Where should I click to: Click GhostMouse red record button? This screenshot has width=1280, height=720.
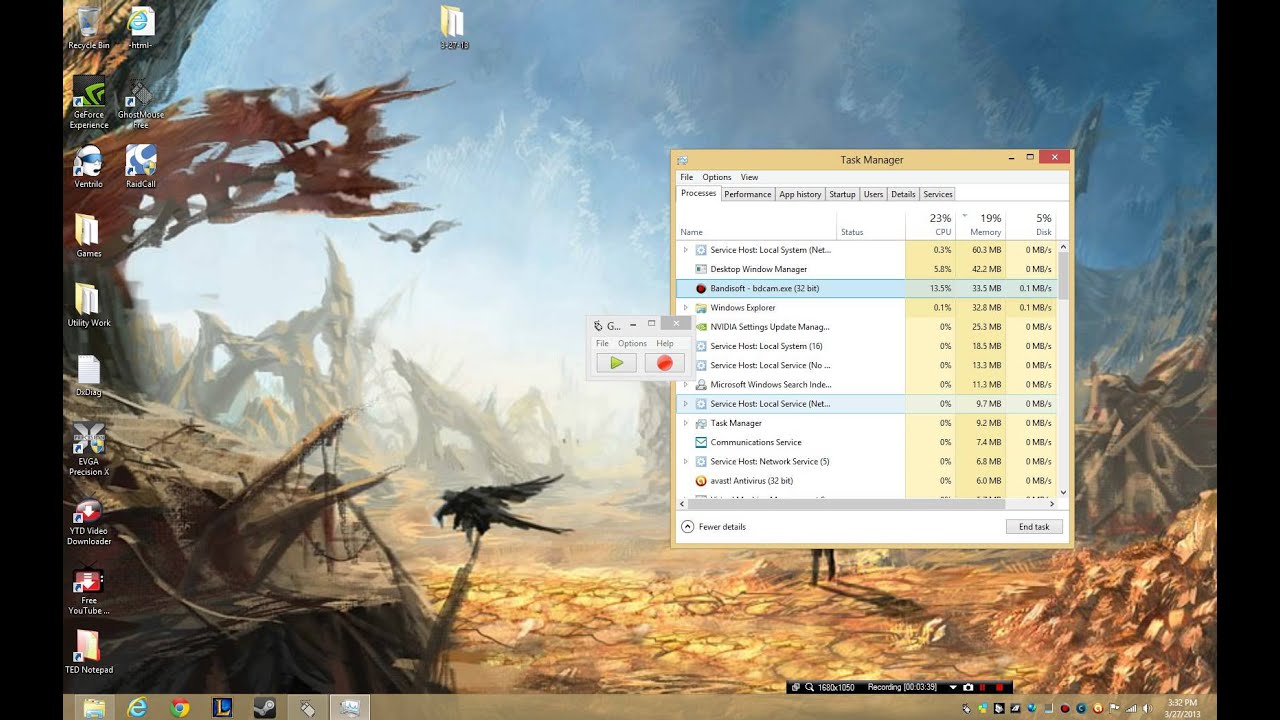664,363
